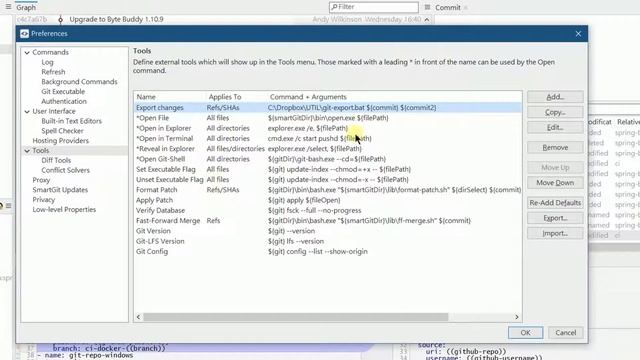640x360 pixels.
Task: Select the Apply Patch row
Action: (328, 200)
